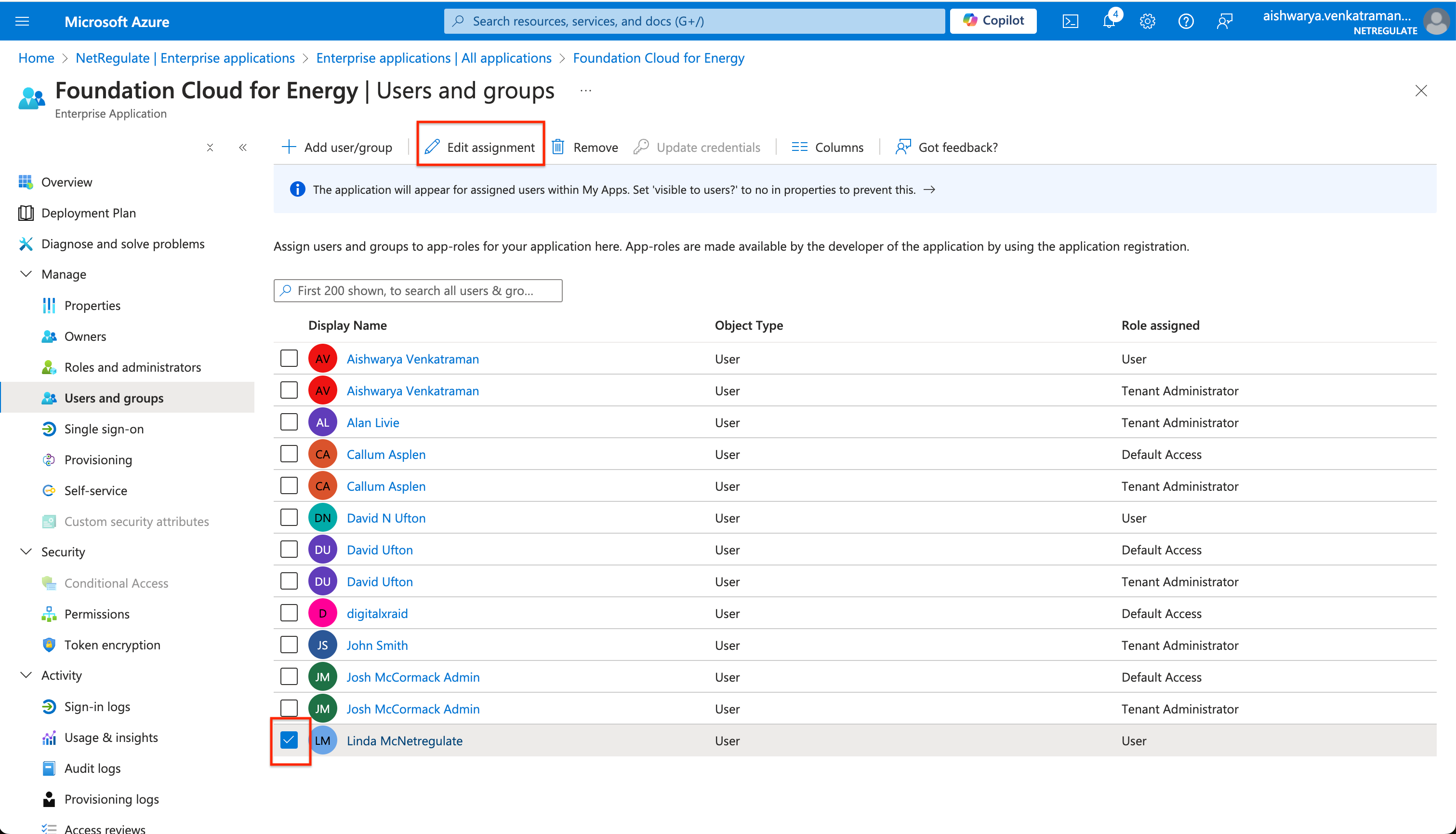Open the Copilot button

coord(993,21)
